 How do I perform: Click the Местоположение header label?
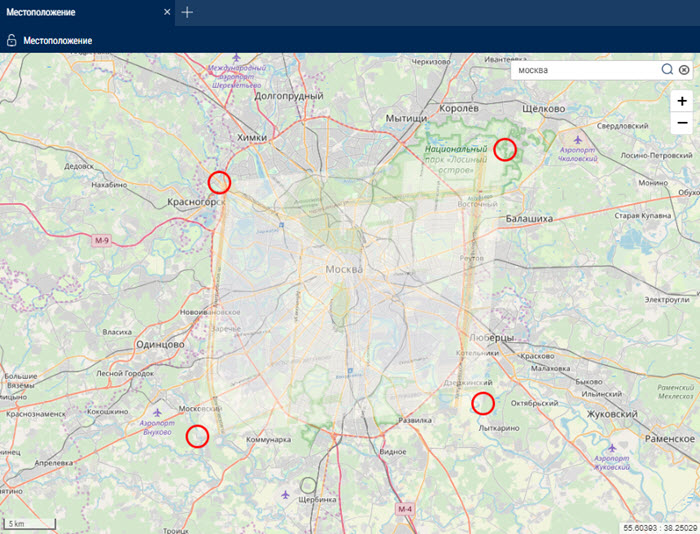[x=58, y=41]
